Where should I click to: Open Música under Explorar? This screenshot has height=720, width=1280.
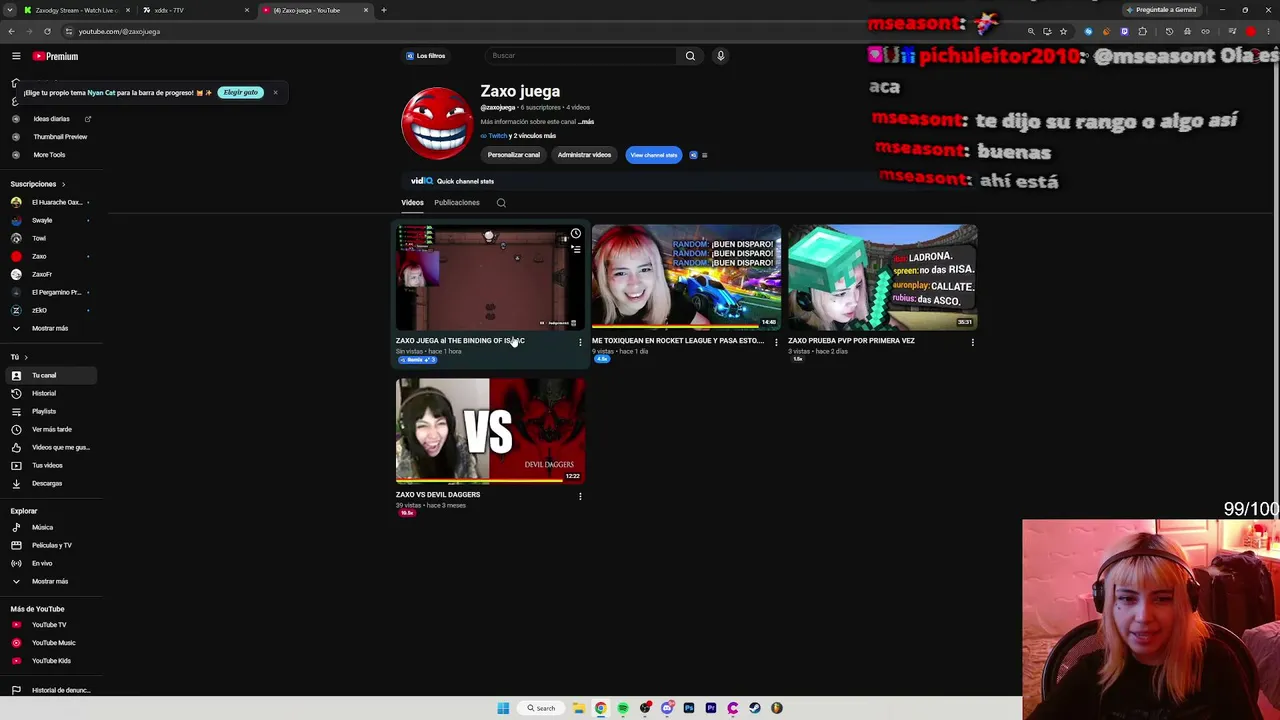[50, 527]
